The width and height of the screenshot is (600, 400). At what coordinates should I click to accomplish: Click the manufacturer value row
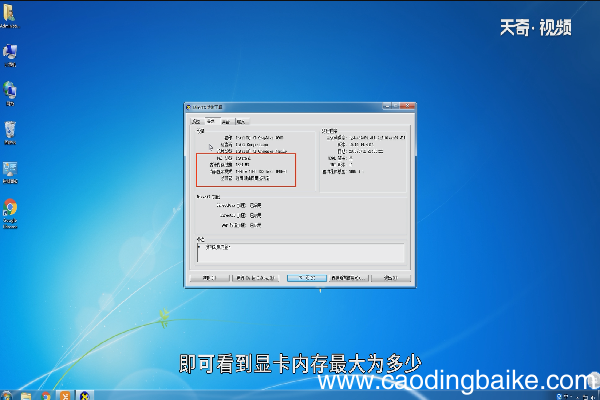252,145
